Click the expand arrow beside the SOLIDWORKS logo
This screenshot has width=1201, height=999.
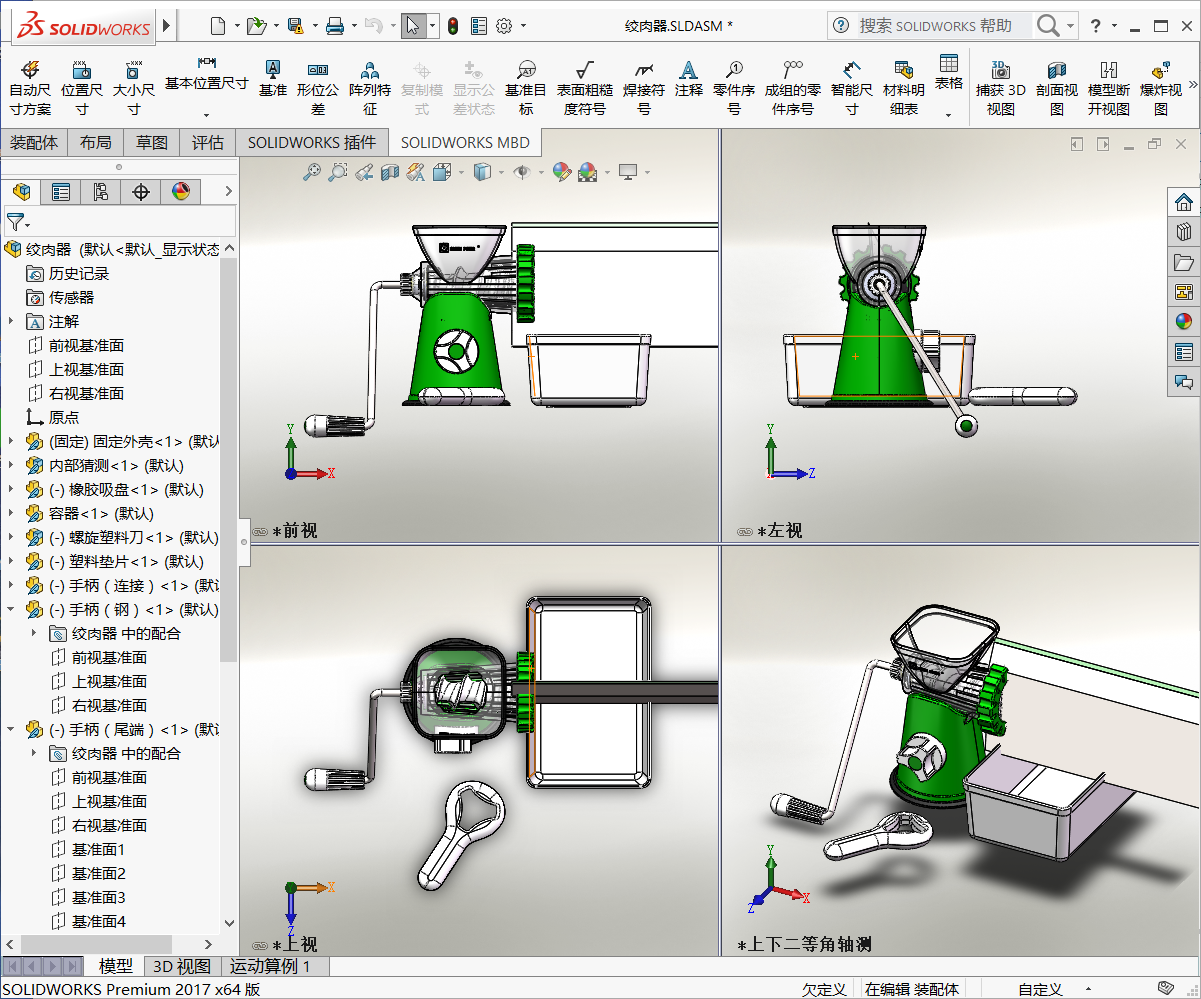click(166, 26)
